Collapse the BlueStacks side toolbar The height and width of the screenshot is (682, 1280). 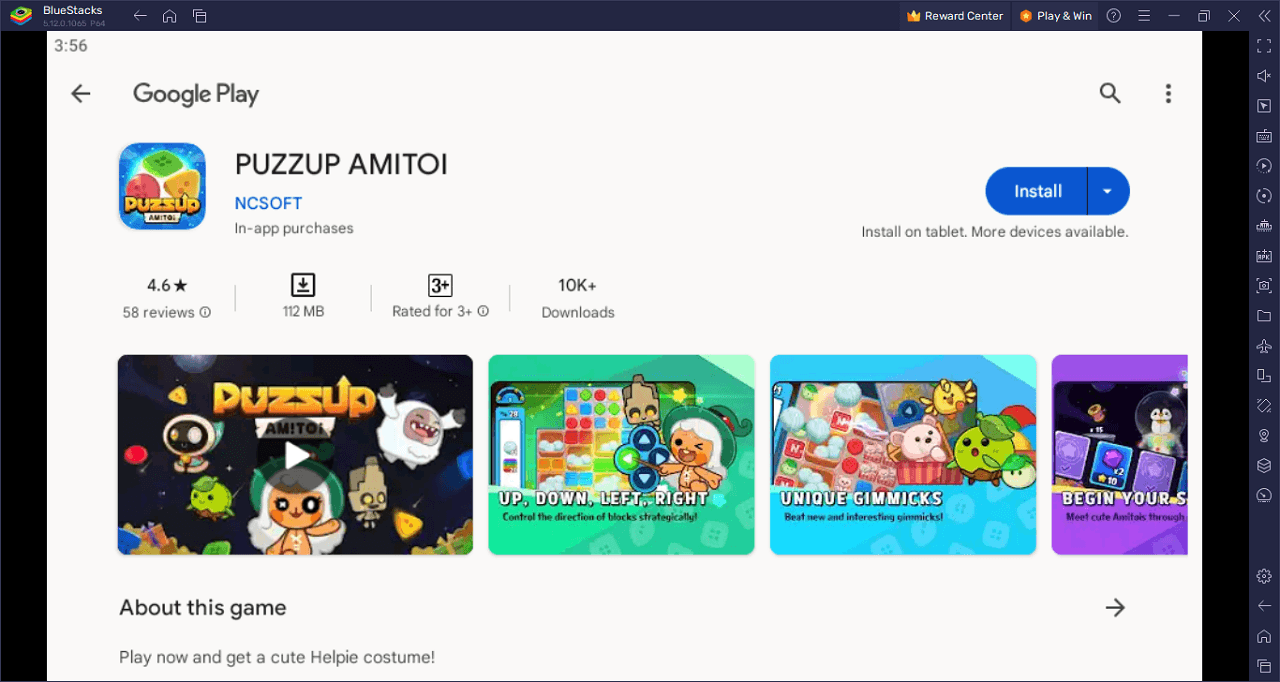pos(1264,16)
